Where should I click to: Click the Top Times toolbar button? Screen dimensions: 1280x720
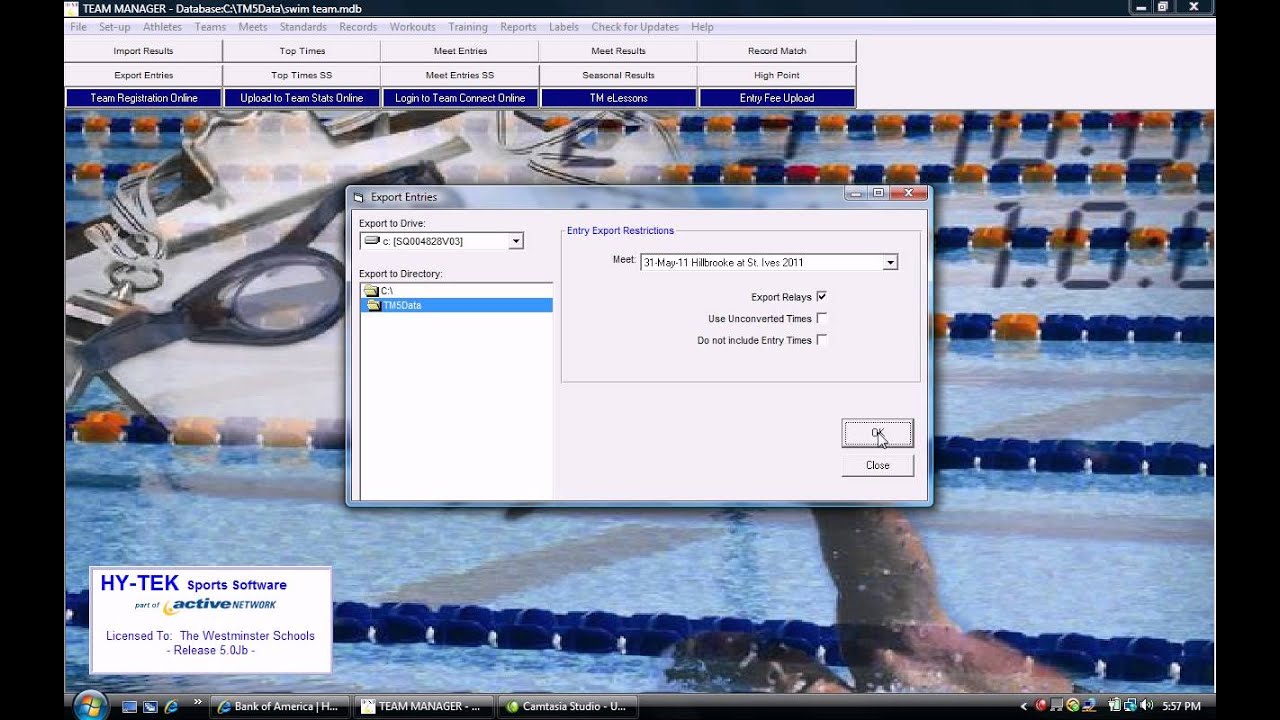tap(302, 51)
